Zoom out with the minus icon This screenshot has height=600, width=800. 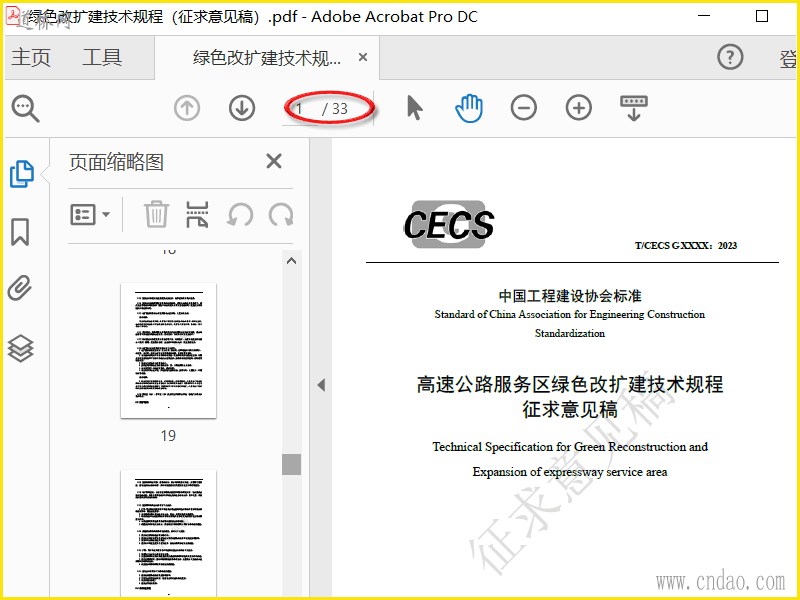coord(523,108)
